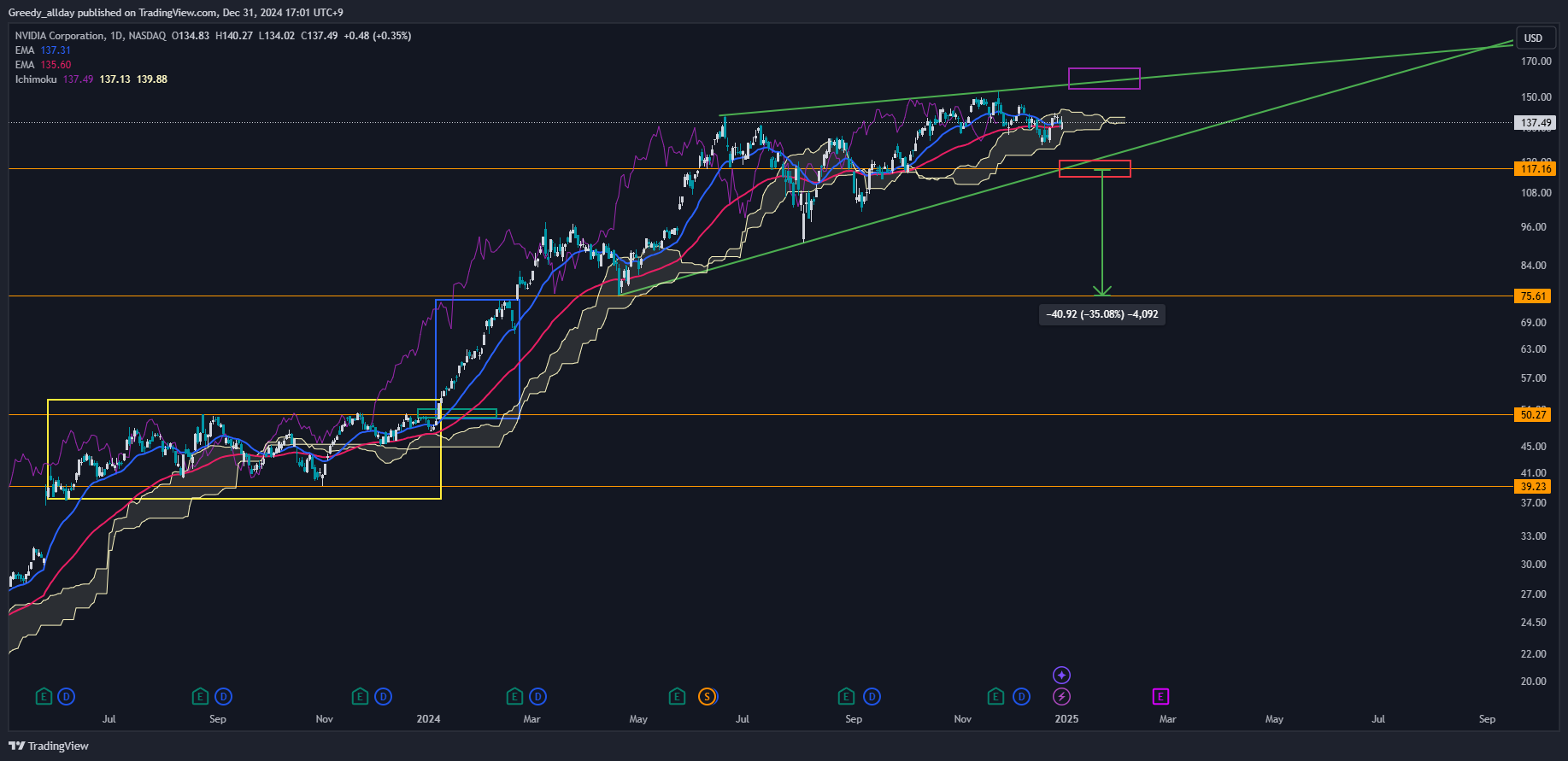Image resolution: width=1568 pixels, height=761 pixels.
Task: Select the Ichimoku indicator legend
Action: click(91, 79)
